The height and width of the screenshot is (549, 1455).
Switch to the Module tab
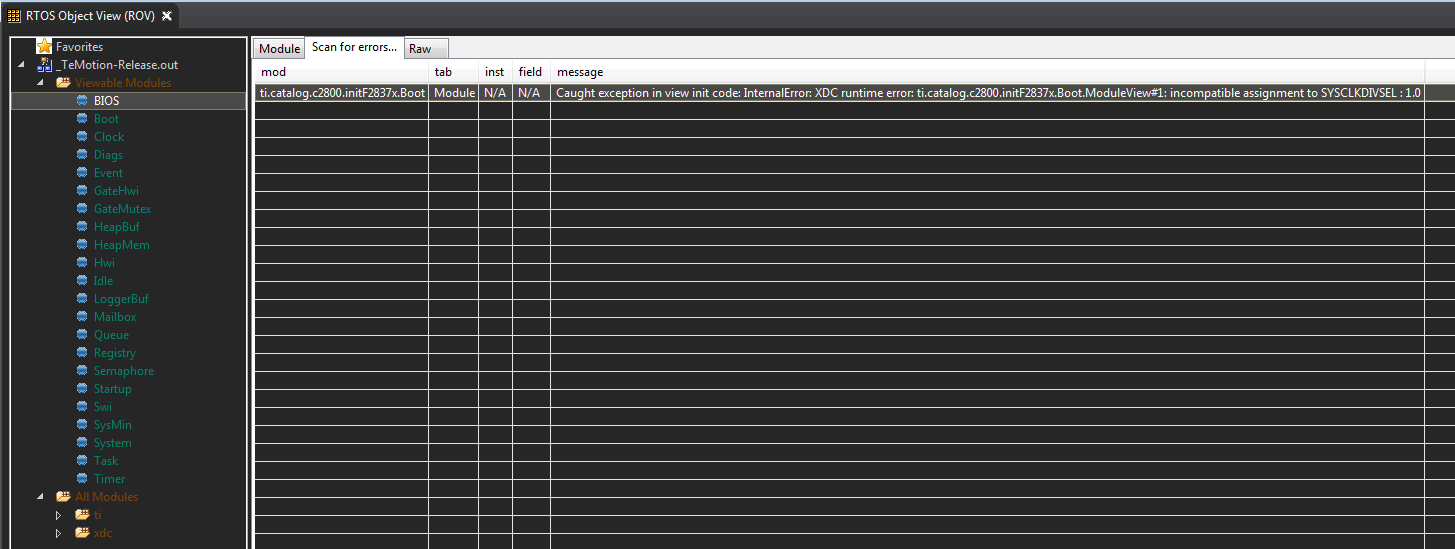coord(279,49)
